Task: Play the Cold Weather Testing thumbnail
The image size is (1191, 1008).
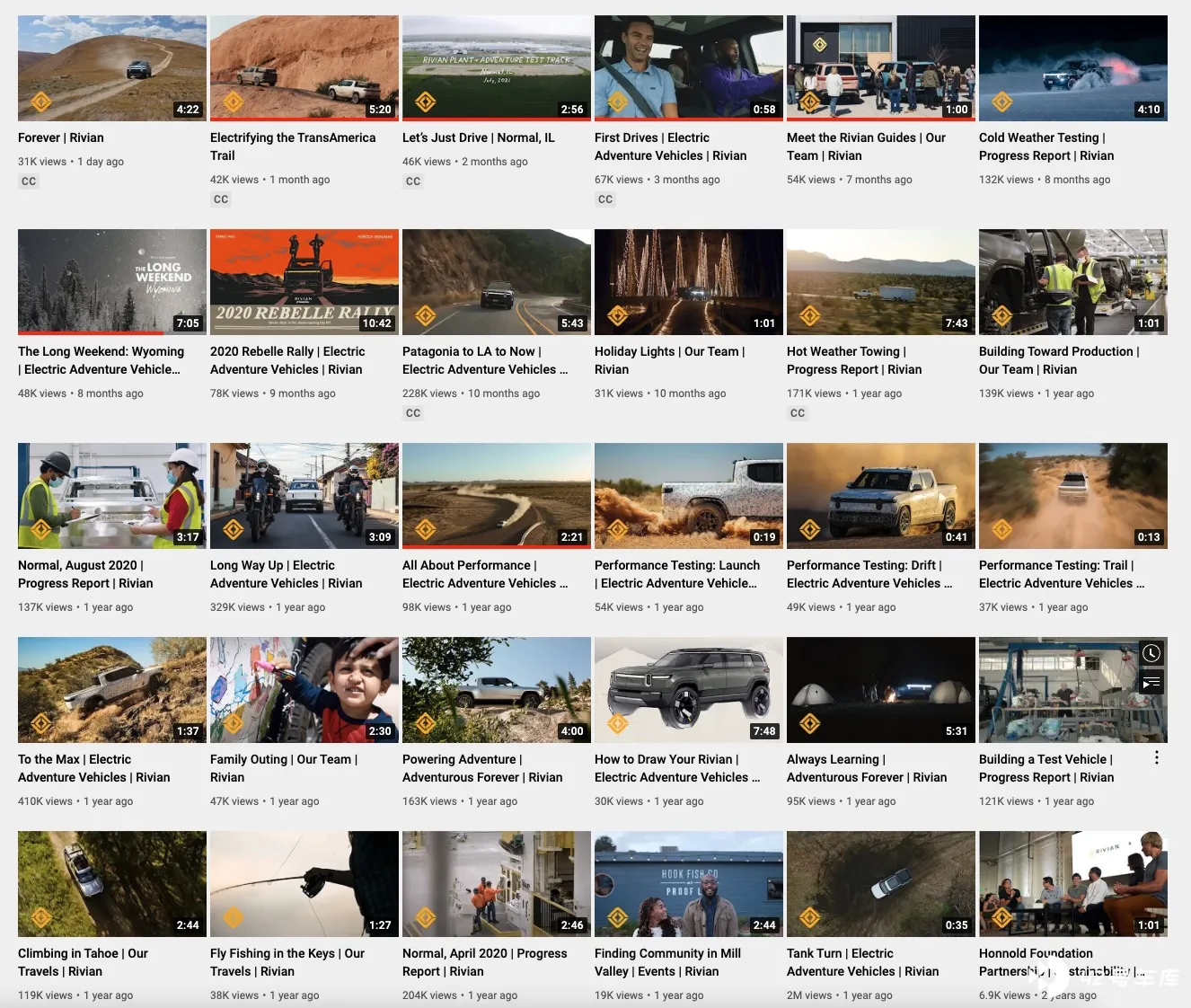Action: pos(1073,67)
